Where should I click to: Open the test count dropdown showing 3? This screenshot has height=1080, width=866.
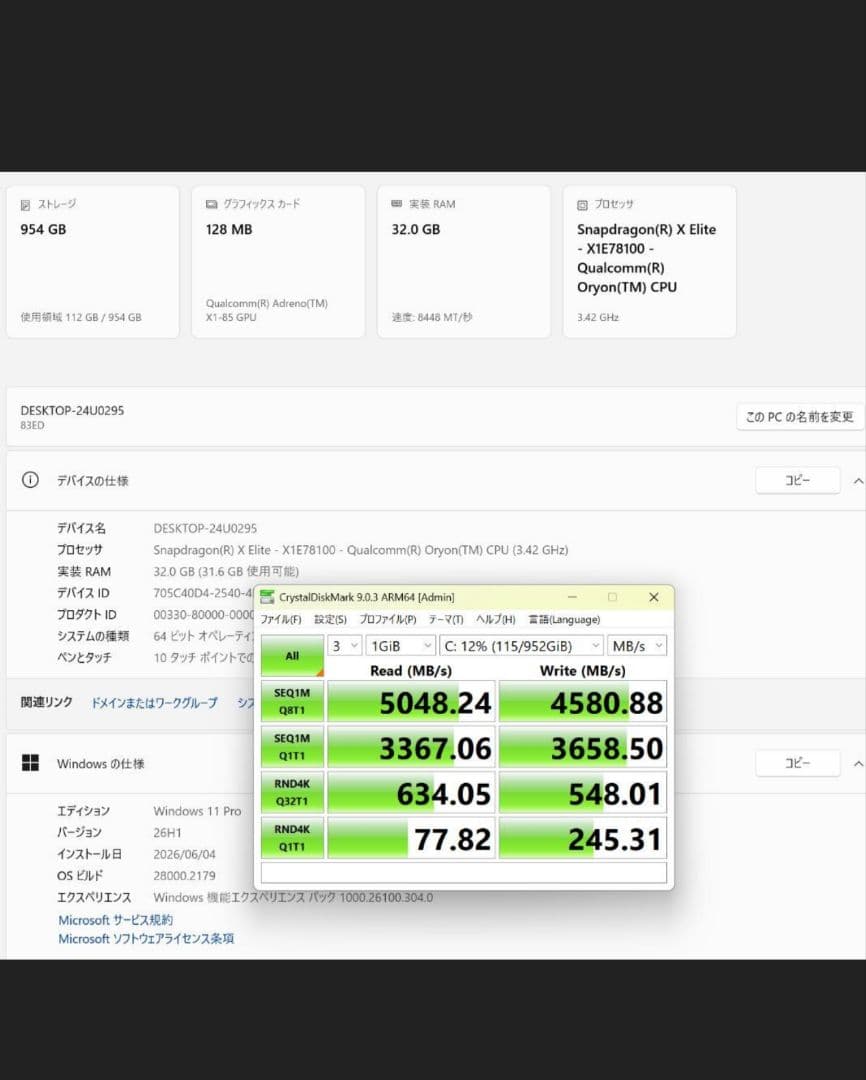pos(344,645)
